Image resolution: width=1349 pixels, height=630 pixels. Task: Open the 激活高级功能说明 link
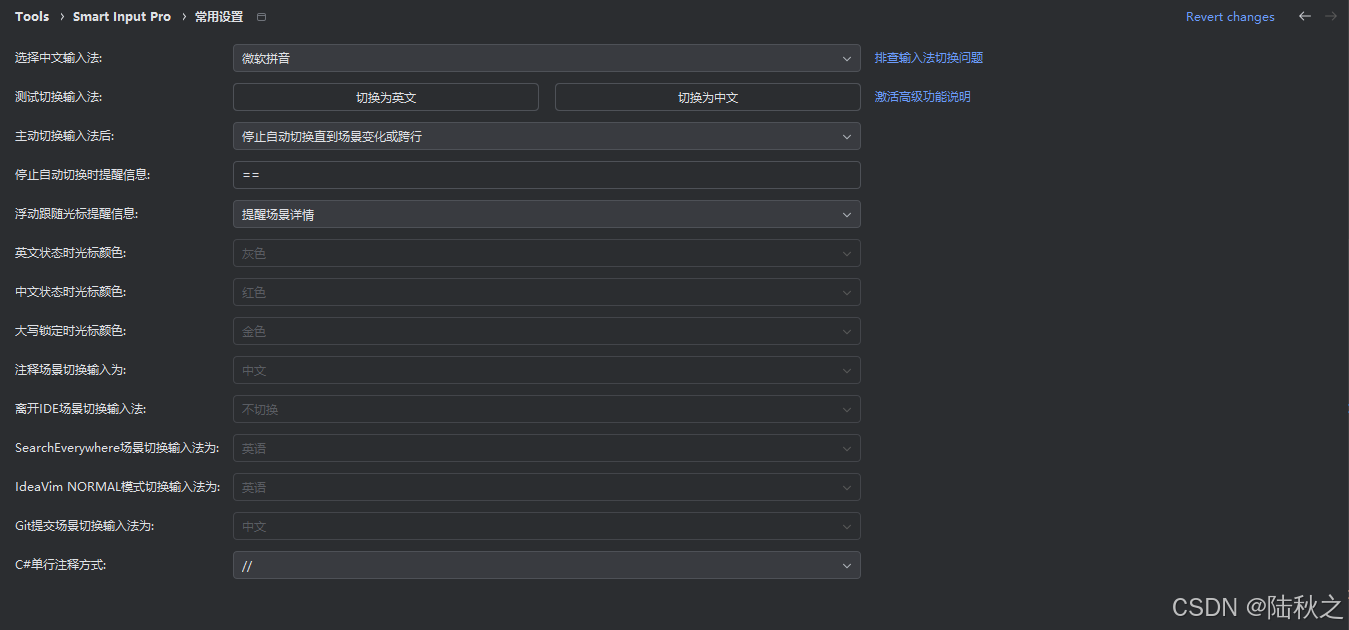click(923, 97)
